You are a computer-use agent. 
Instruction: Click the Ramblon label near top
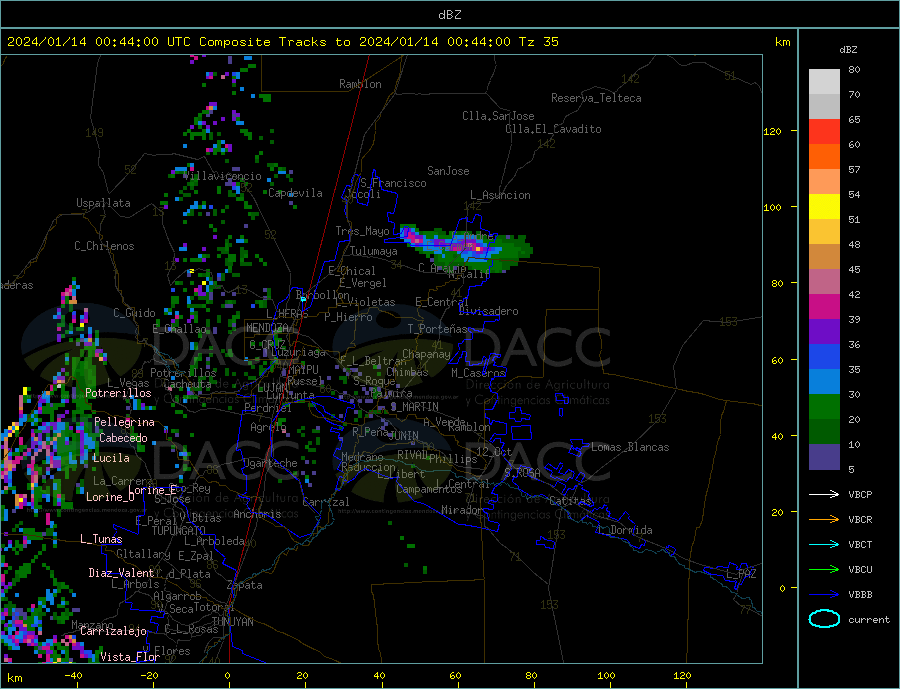tap(360, 84)
